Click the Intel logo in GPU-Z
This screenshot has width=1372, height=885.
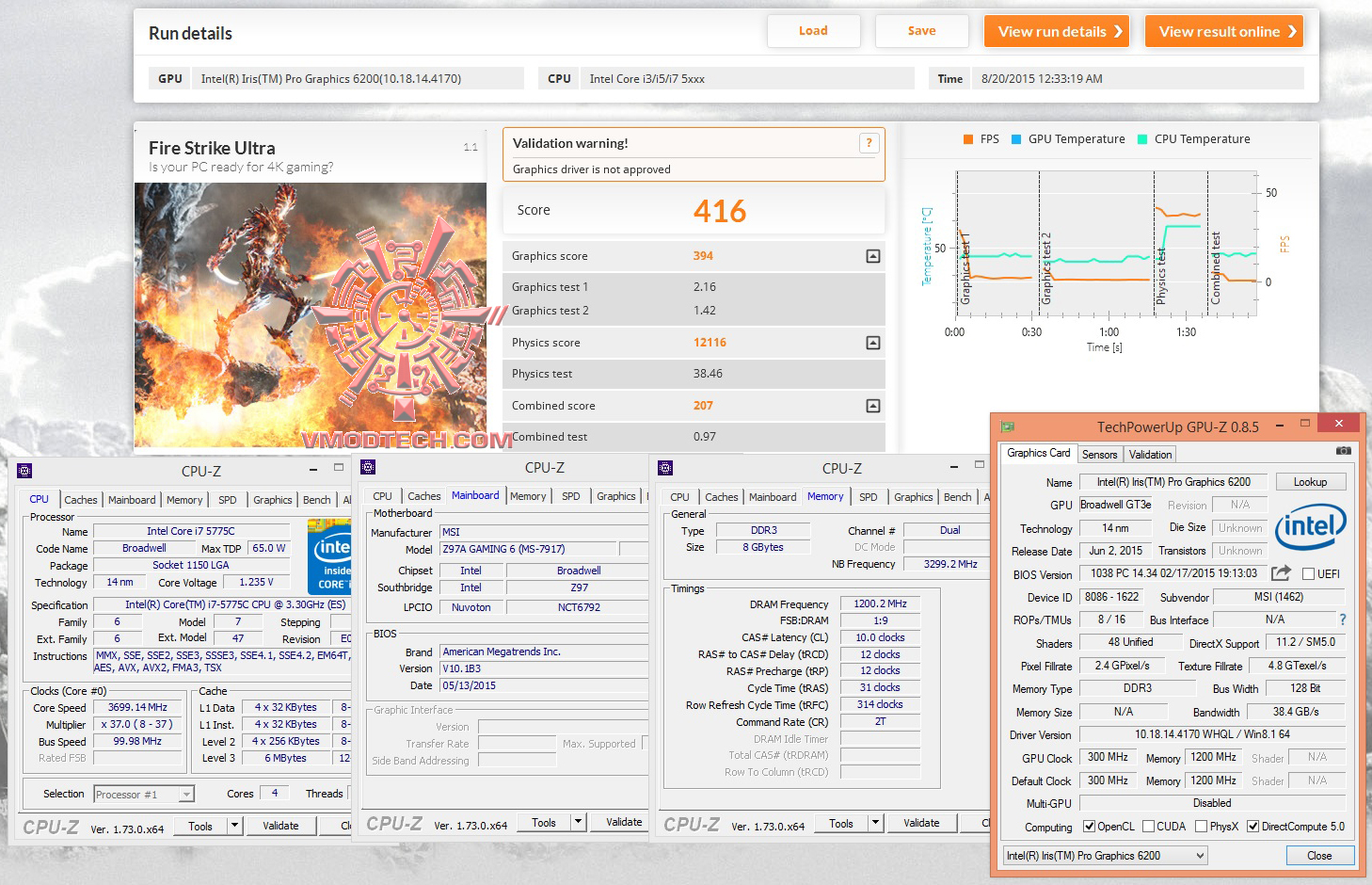tap(1310, 526)
